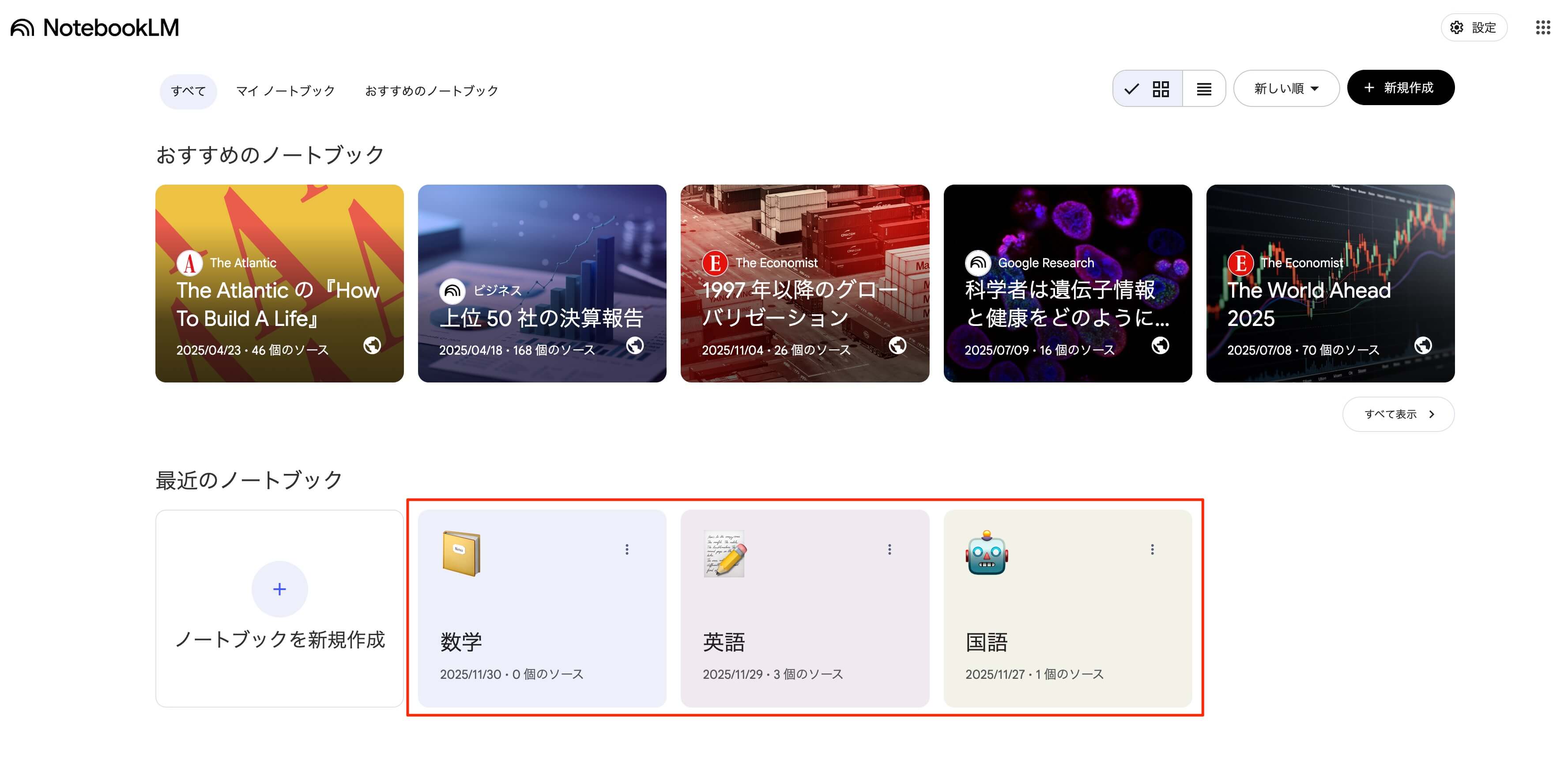Click the yellow notebook emoji on the 数学 card
1568x757 pixels.
click(x=461, y=553)
